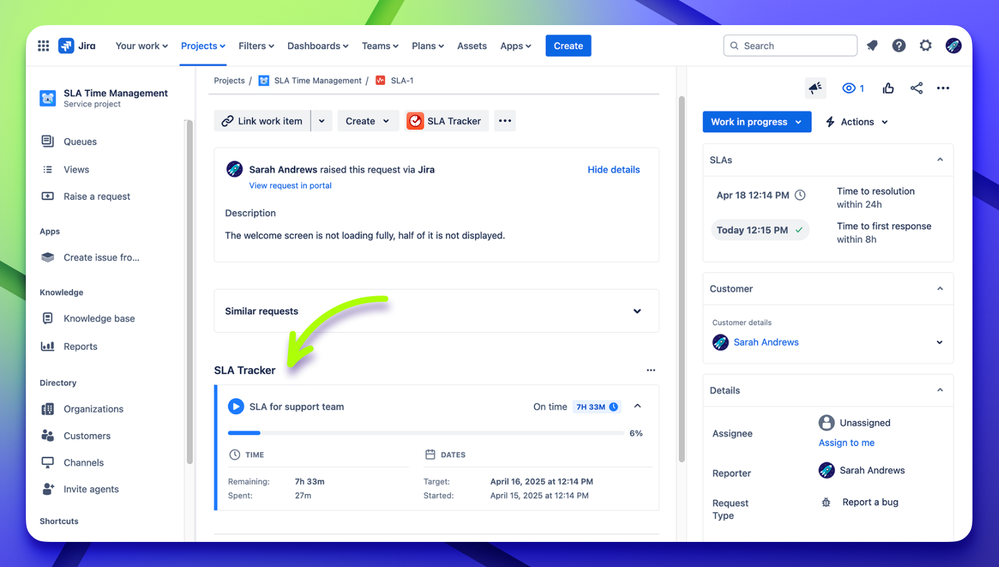Open Channels in sidebar
Screen dimensions: 999x567
click(83, 463)
